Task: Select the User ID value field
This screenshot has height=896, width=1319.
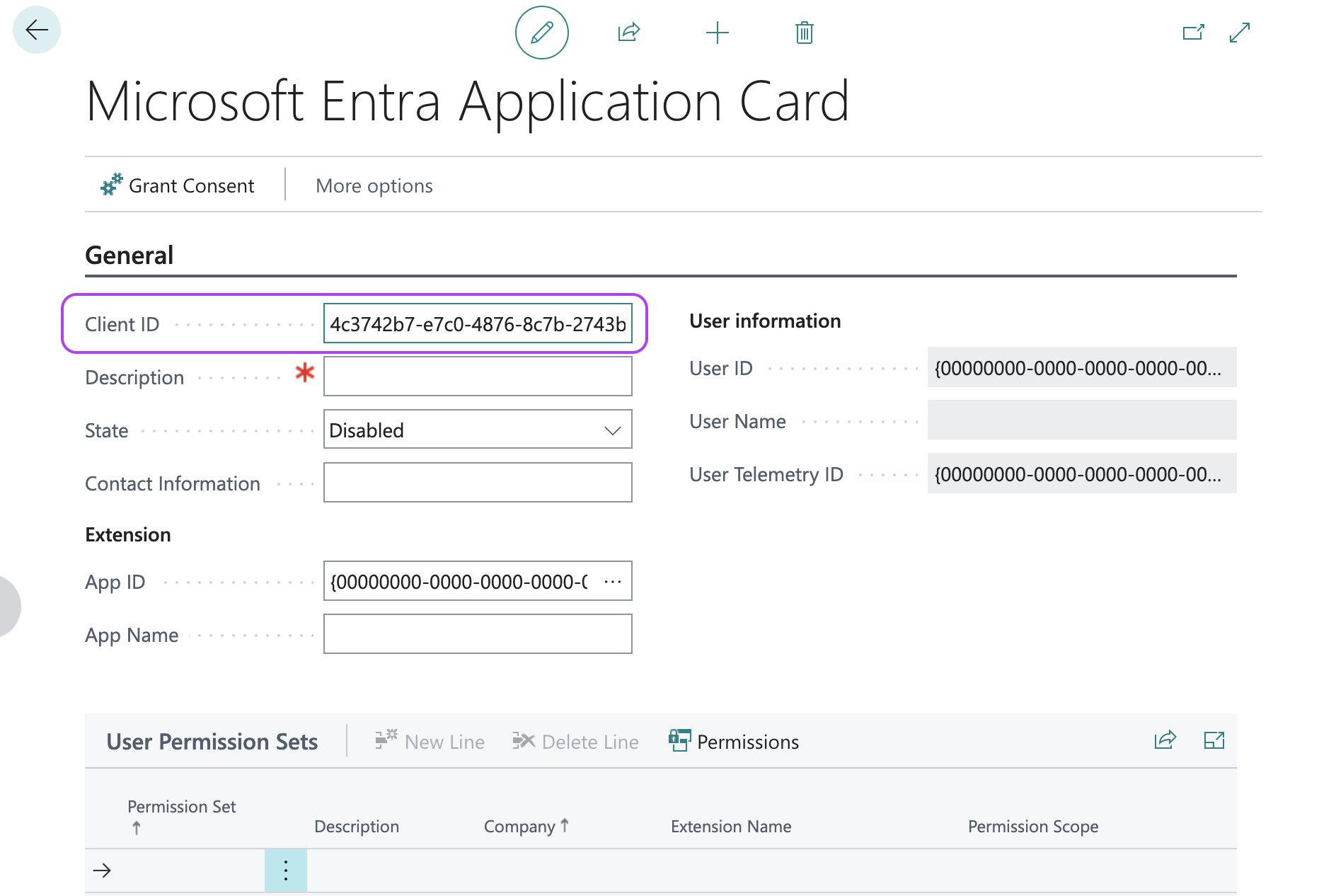Action: (x=1082, y=367)
